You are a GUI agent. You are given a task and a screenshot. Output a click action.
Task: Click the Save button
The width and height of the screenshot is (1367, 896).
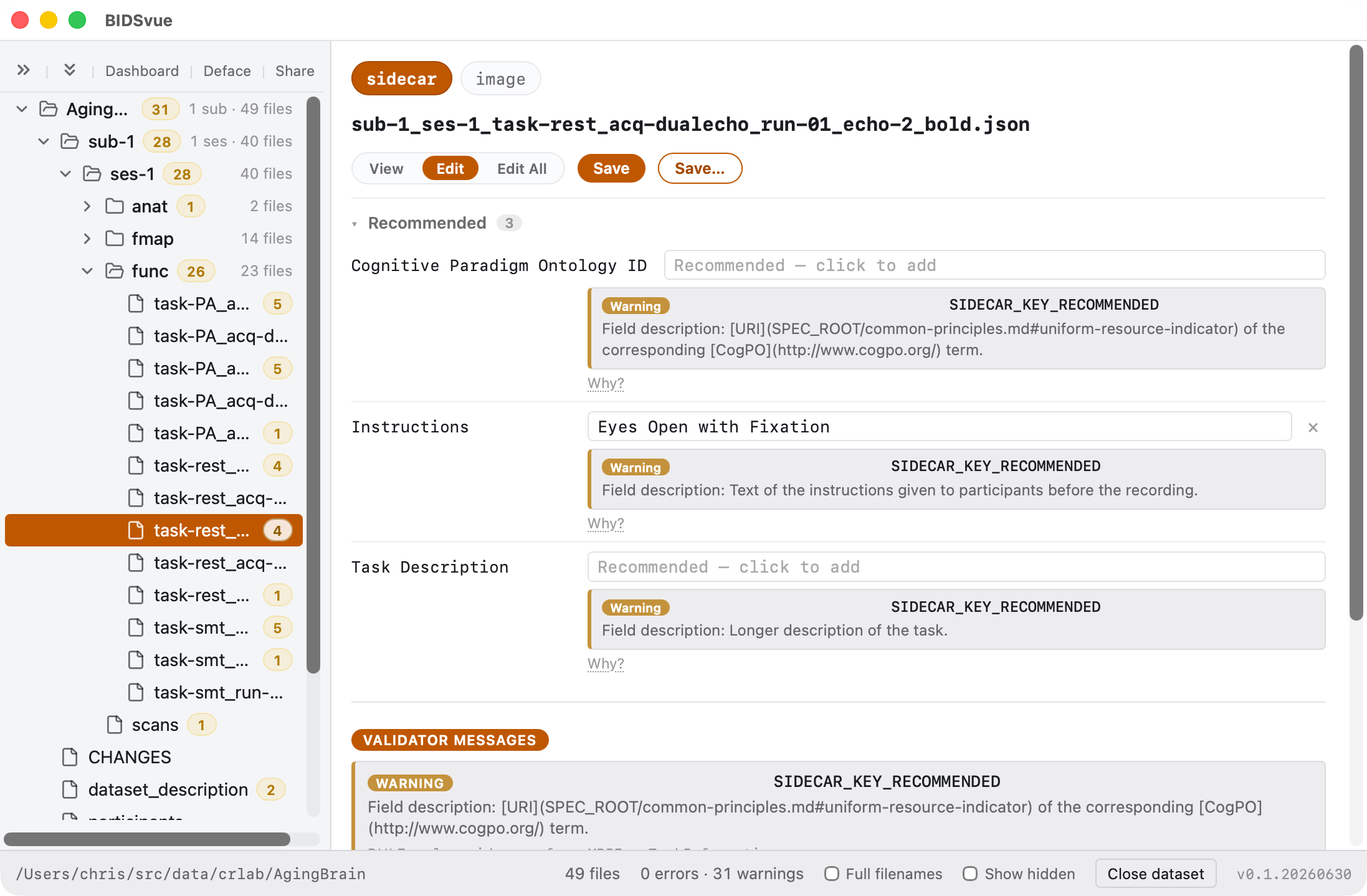(x=611, y=168)
